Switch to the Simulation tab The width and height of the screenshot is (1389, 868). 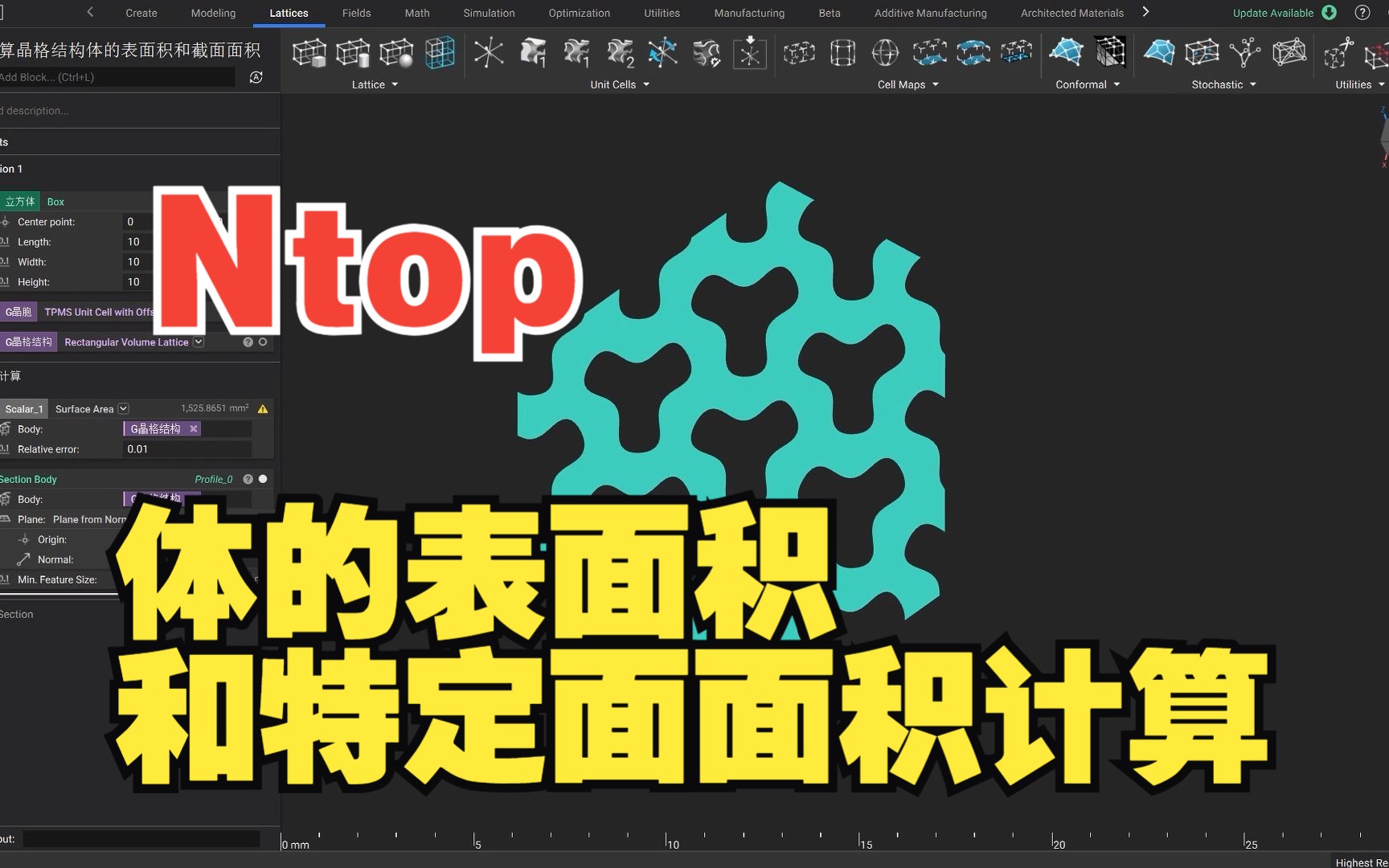(489, 13)
